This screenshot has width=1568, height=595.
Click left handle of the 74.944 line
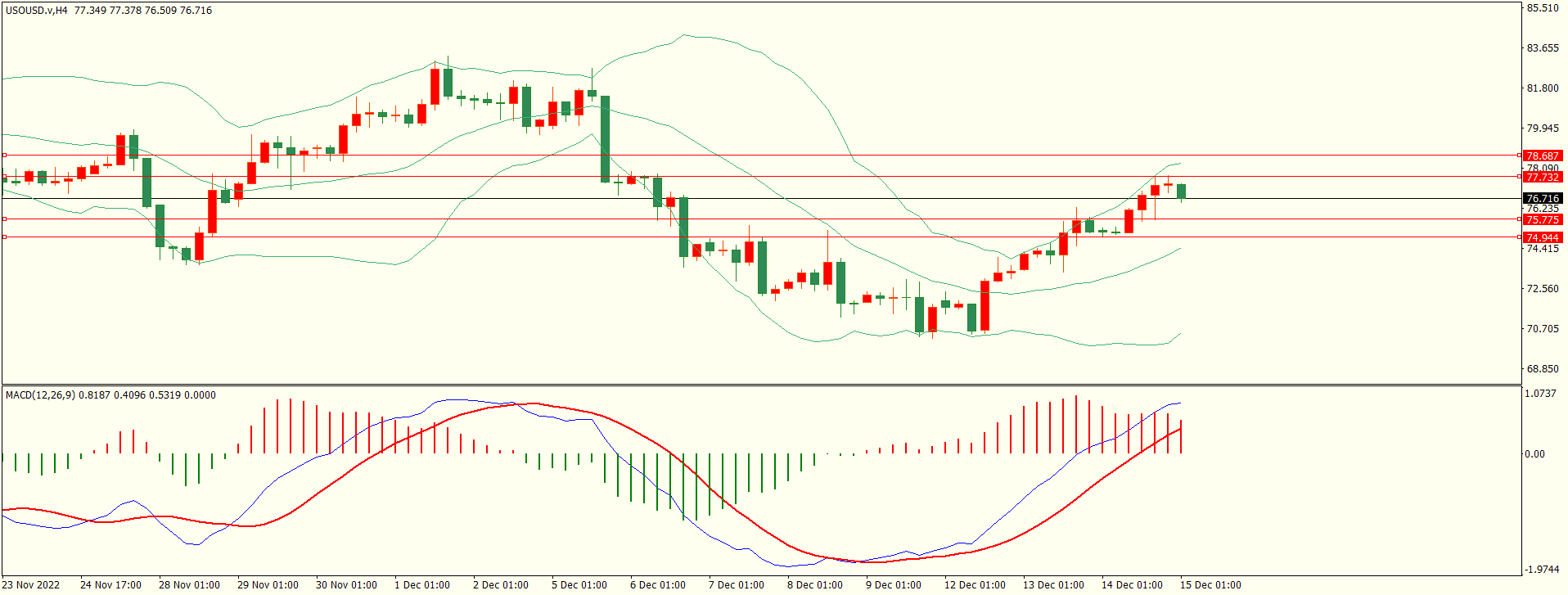tap(4, 237)
